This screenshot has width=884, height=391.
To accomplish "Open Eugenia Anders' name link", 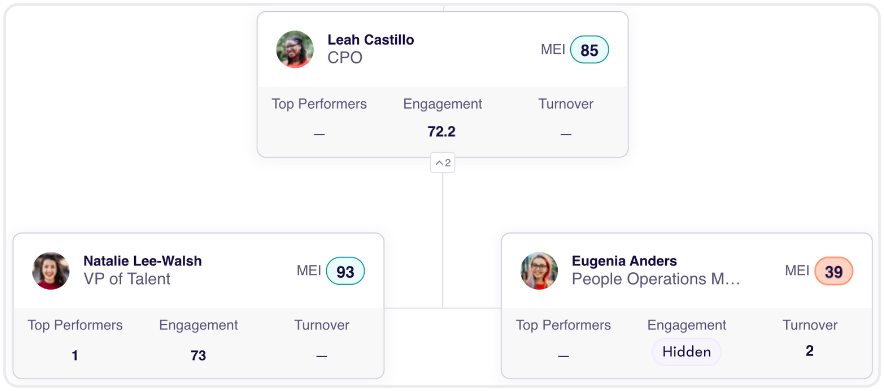I will click(624, 261).
